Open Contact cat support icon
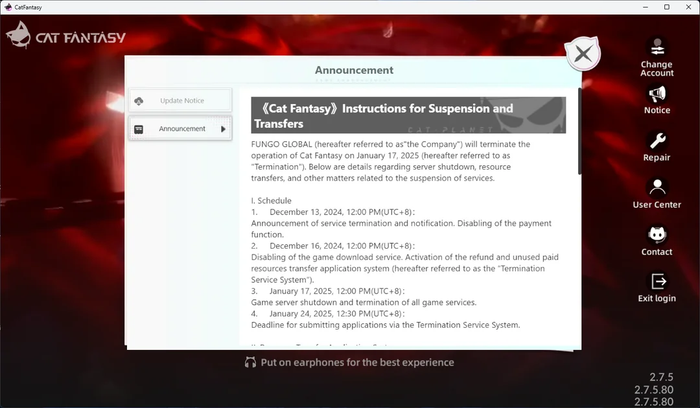The image size is (700, 408). [x=657, y=235]
